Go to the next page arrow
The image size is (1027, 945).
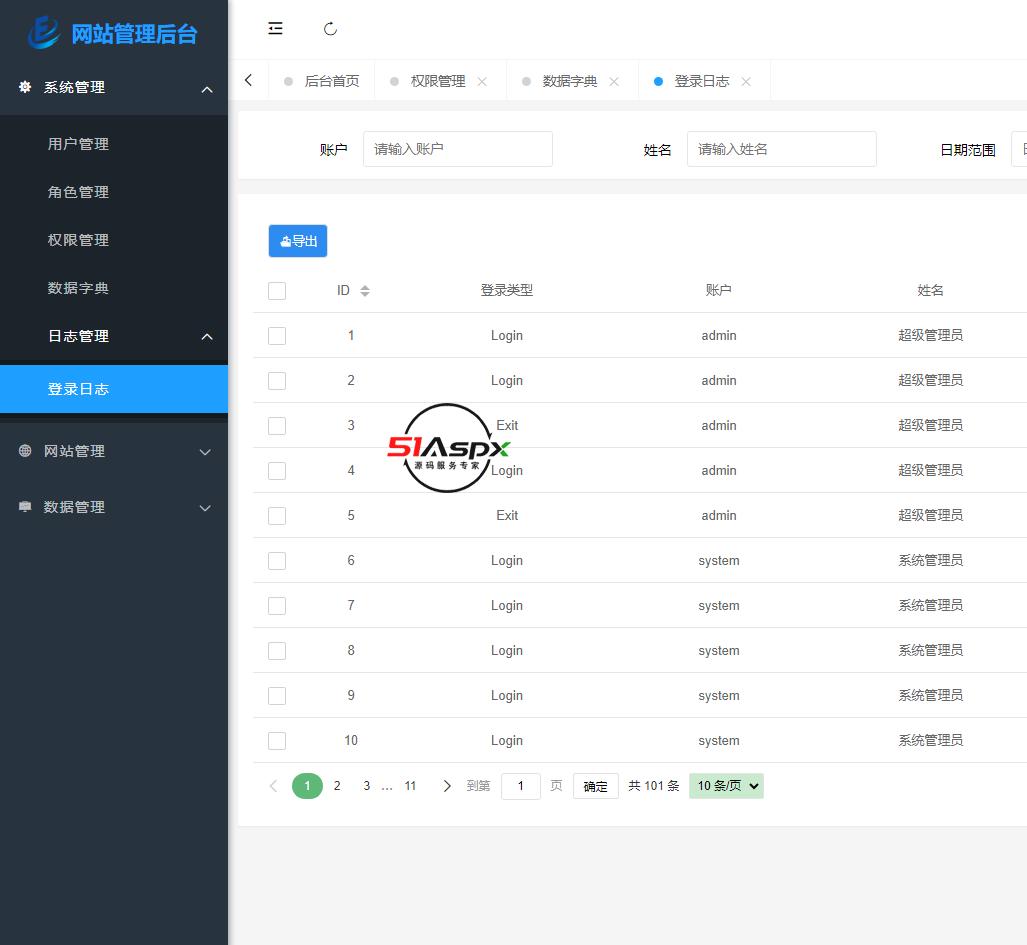tap(447, 785)
